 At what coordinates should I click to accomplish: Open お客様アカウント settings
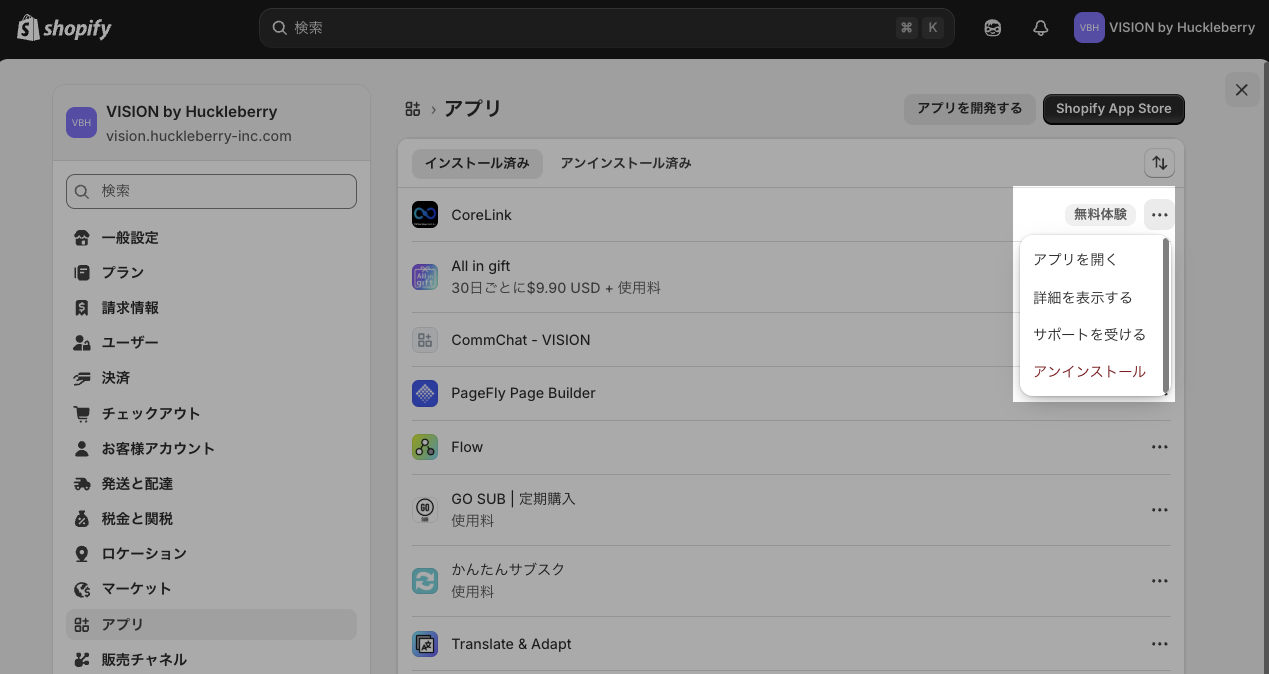click(211, 448)
